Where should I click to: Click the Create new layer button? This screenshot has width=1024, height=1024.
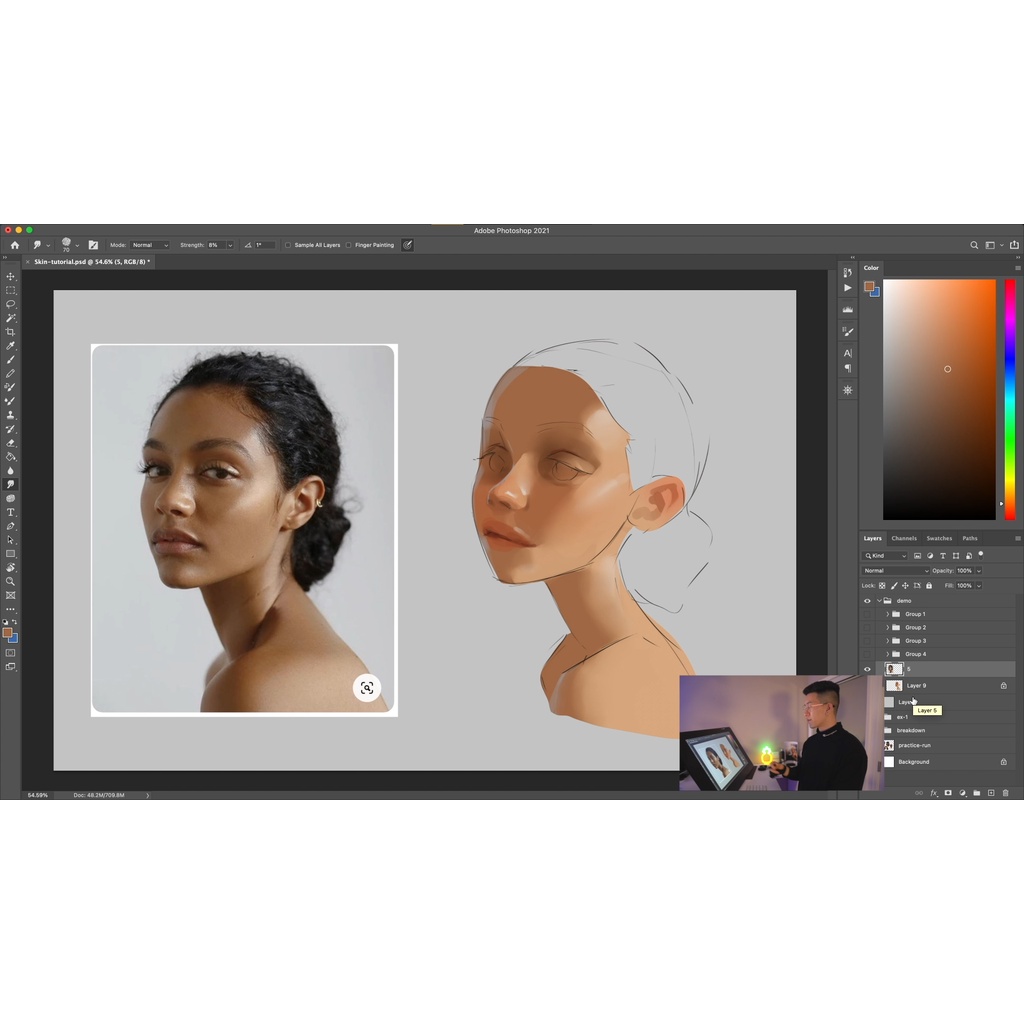(991, 792)
